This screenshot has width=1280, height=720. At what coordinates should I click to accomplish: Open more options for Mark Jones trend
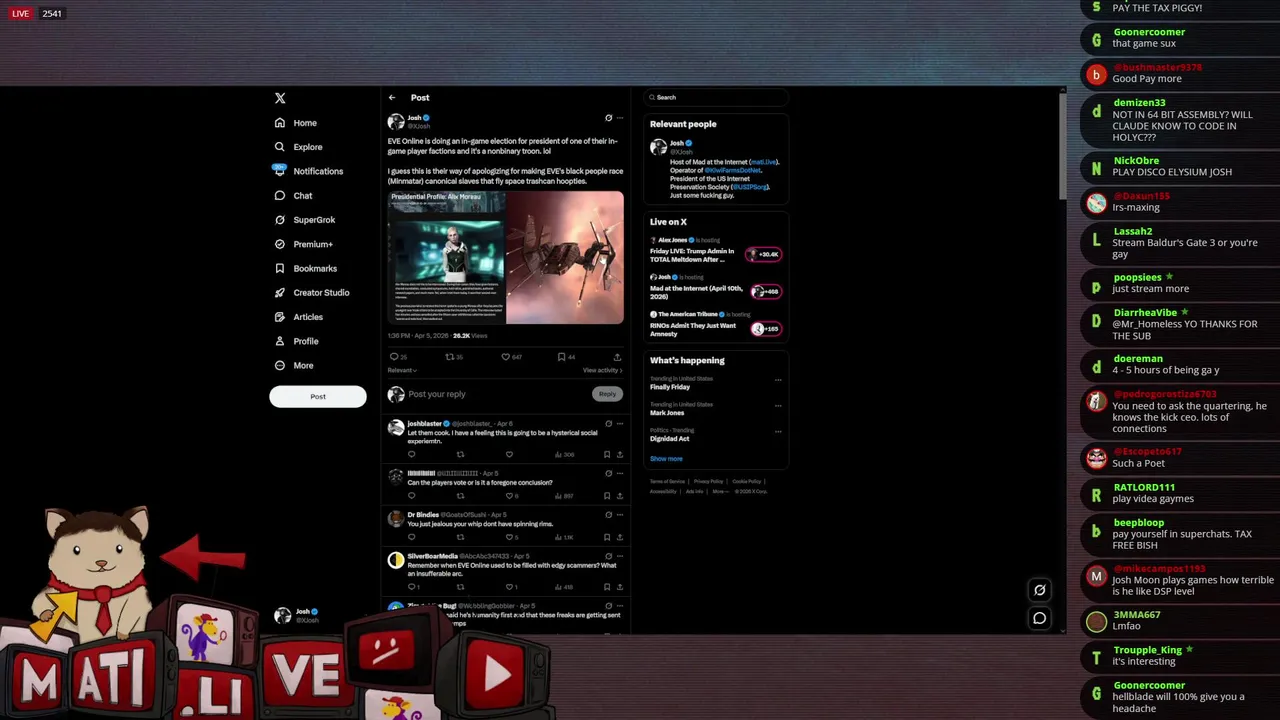778,406
